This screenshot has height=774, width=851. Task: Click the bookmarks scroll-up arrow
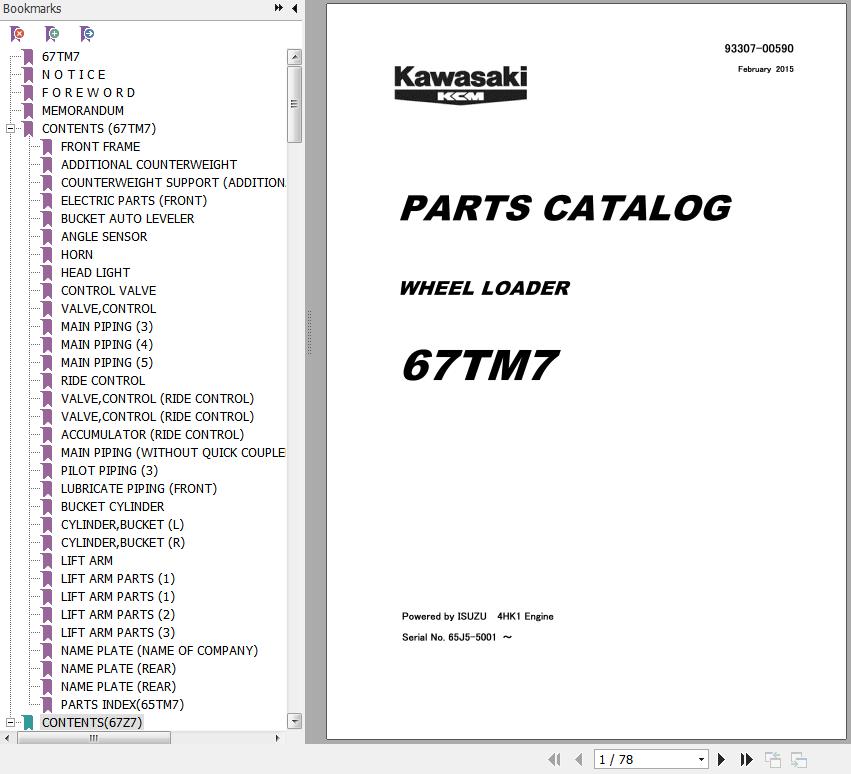click(x=294, y=56)
